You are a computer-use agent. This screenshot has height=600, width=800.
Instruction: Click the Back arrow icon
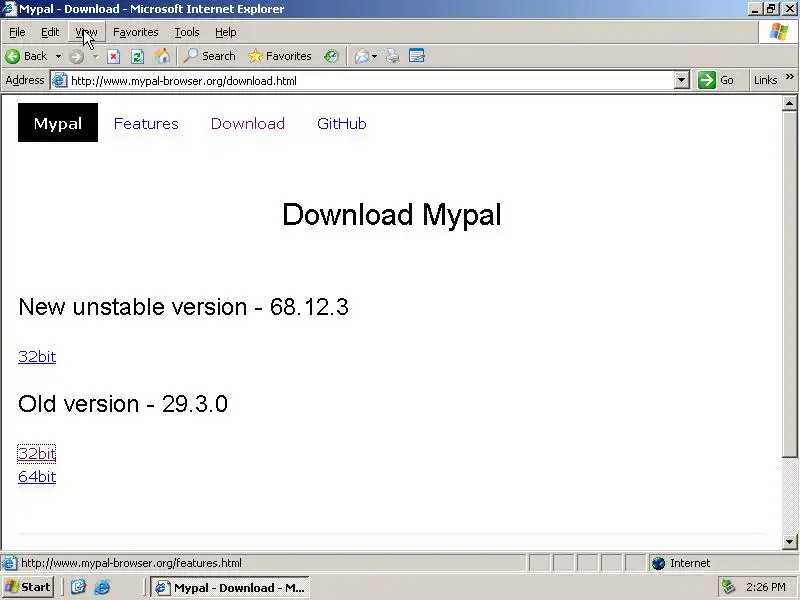pyautogui.click(x=13, y=56)
